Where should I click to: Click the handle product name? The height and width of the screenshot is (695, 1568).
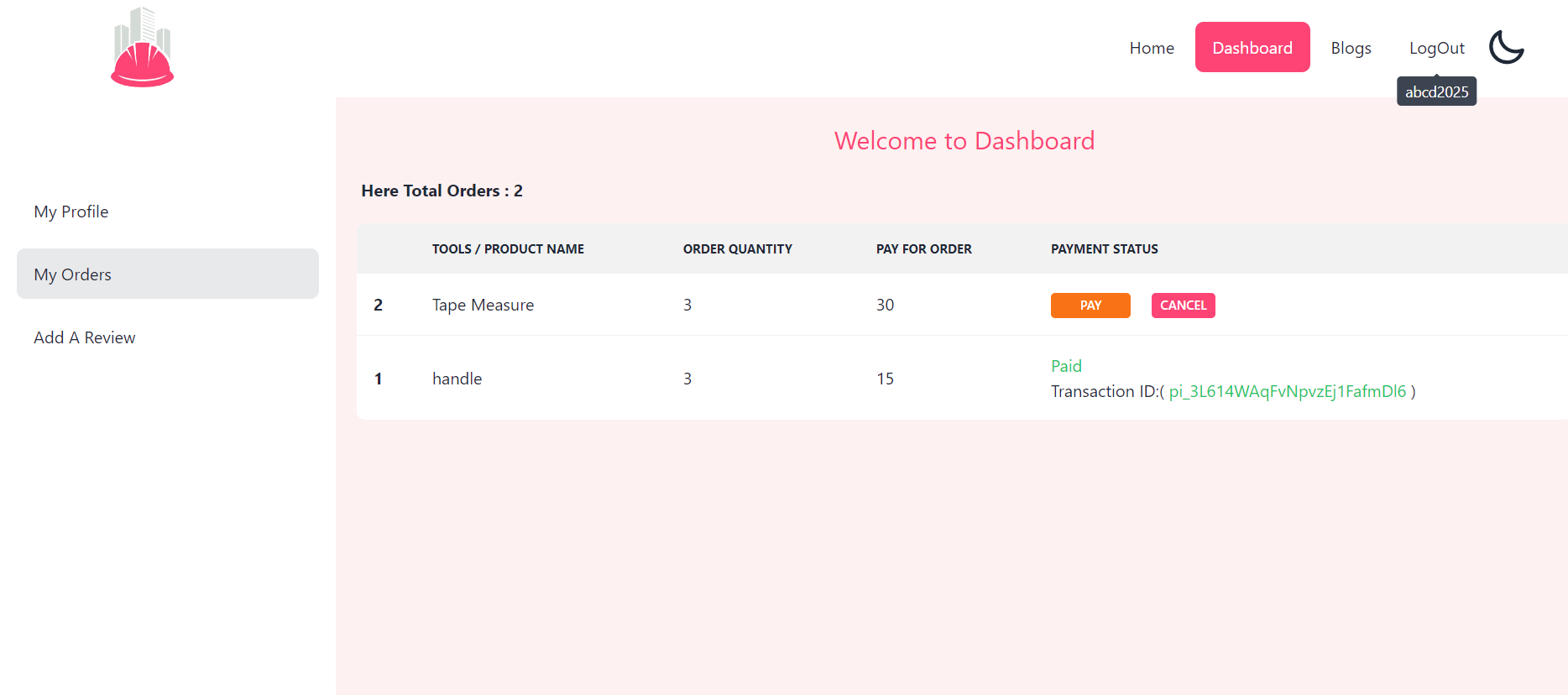pyautogui.click(x=457, y=379)
